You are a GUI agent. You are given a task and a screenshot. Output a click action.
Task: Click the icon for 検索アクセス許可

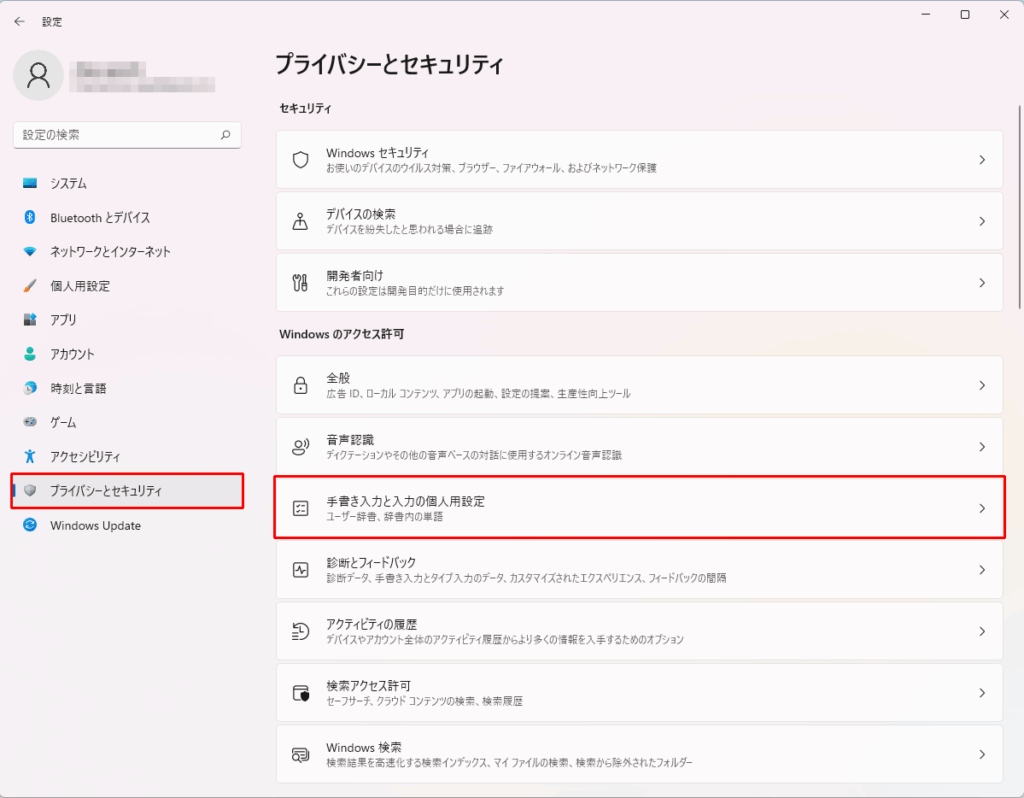point(300,693)
